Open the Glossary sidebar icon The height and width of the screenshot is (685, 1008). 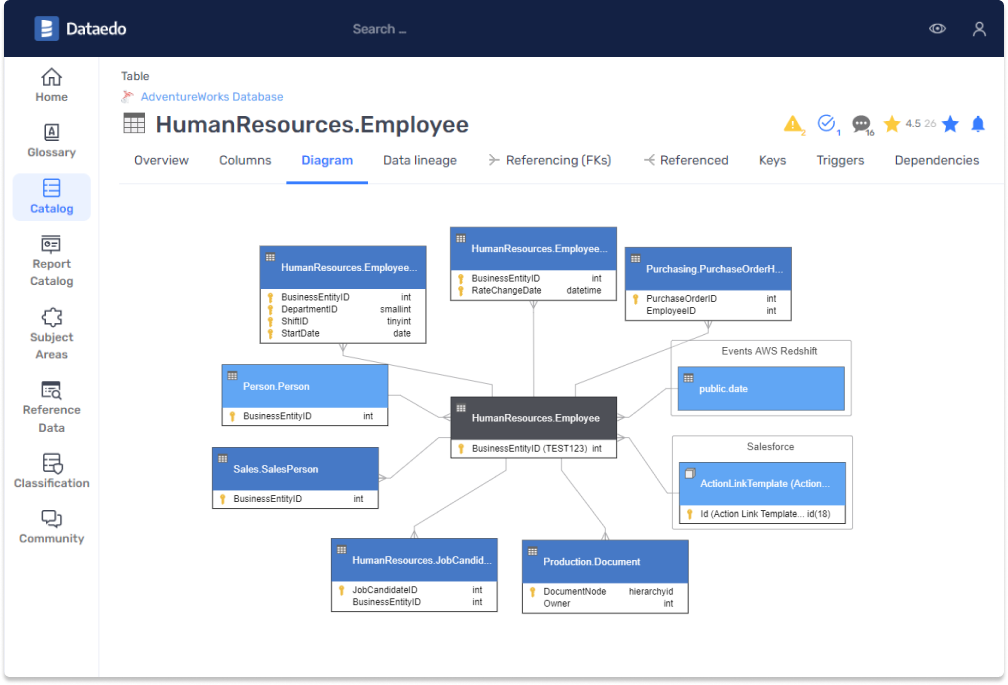point(52,133)
